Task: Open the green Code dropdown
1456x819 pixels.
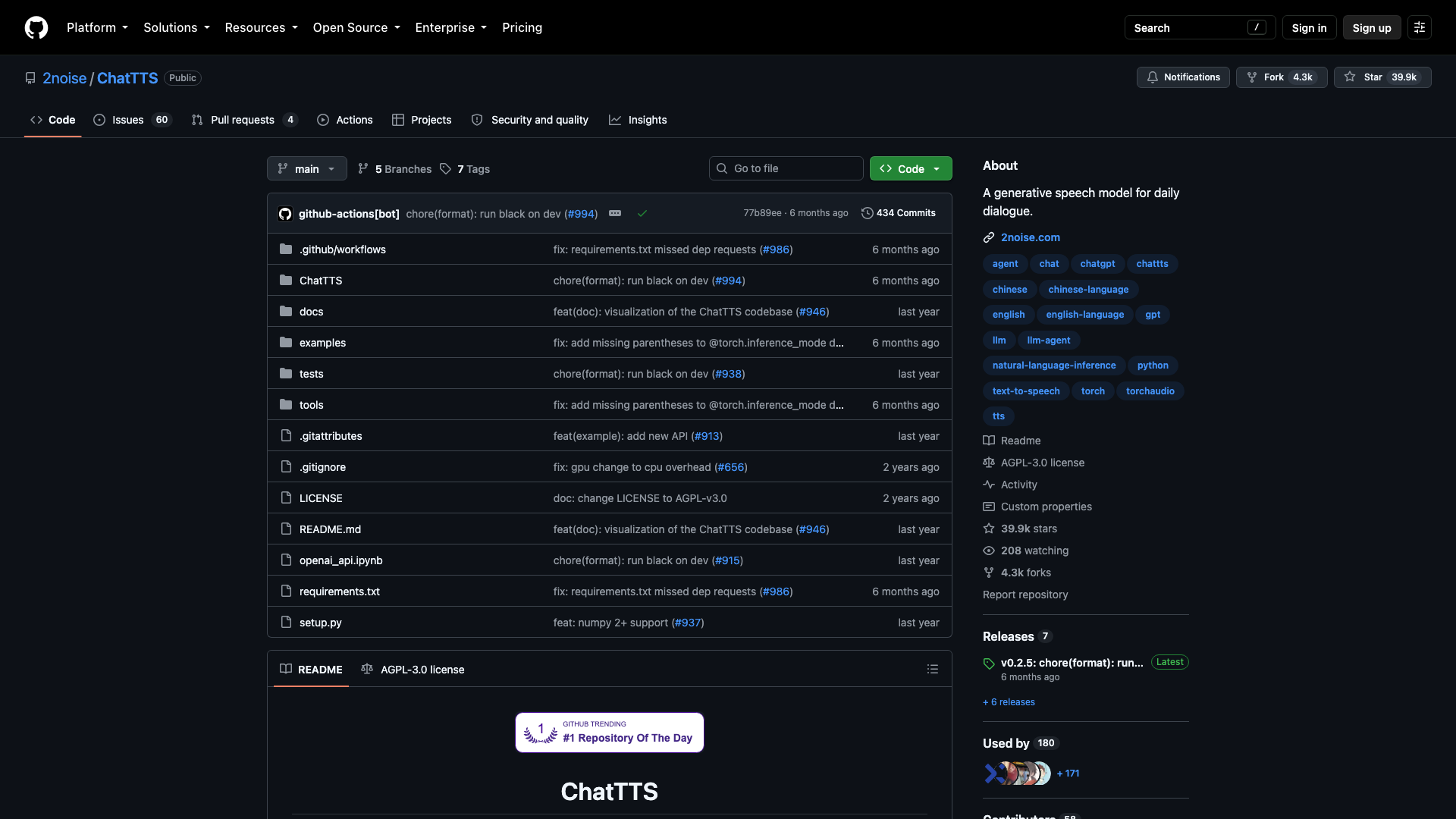Action: point(911,168)
